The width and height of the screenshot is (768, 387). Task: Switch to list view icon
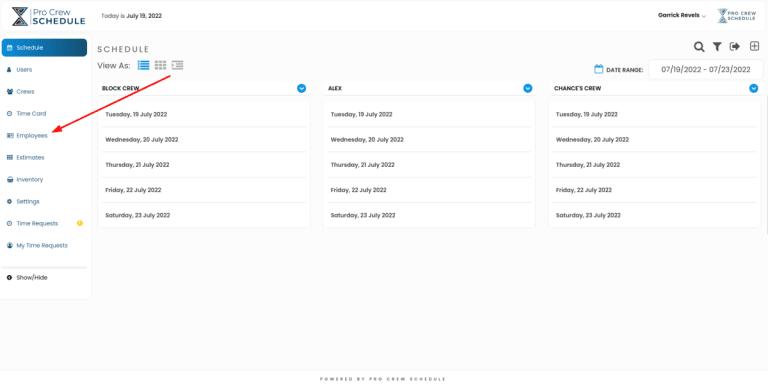pos(144,65)
